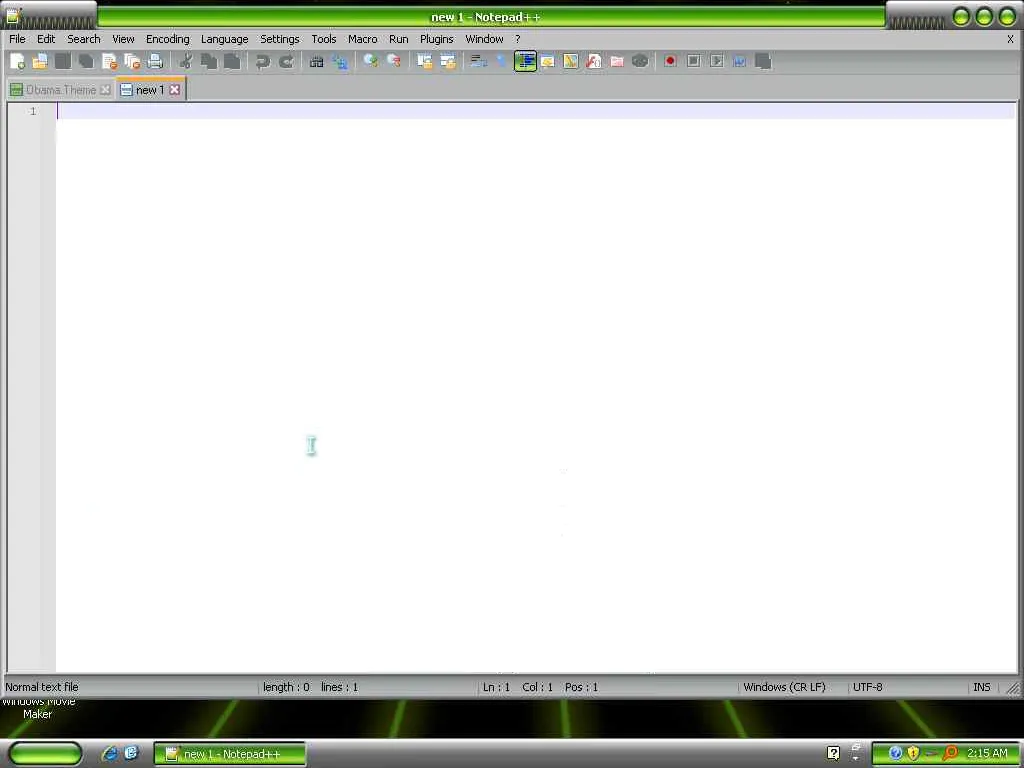Save the current document via toolbar

tap(63, 61)
